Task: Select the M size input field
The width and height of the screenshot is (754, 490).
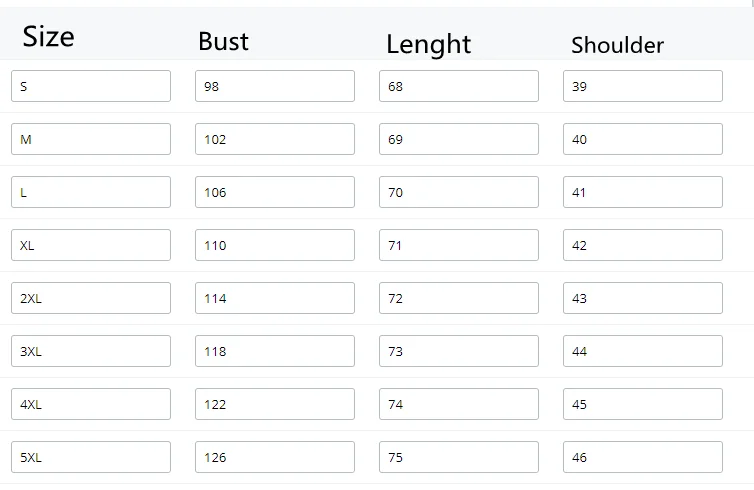Action: (91, 139)
